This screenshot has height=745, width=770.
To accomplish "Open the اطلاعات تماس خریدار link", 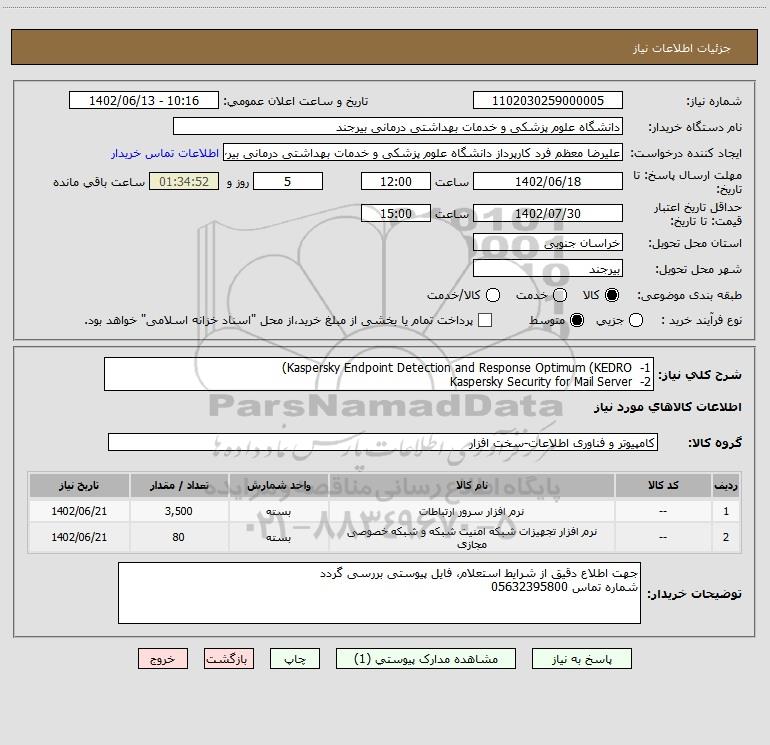I will click(x=165, y=153).
